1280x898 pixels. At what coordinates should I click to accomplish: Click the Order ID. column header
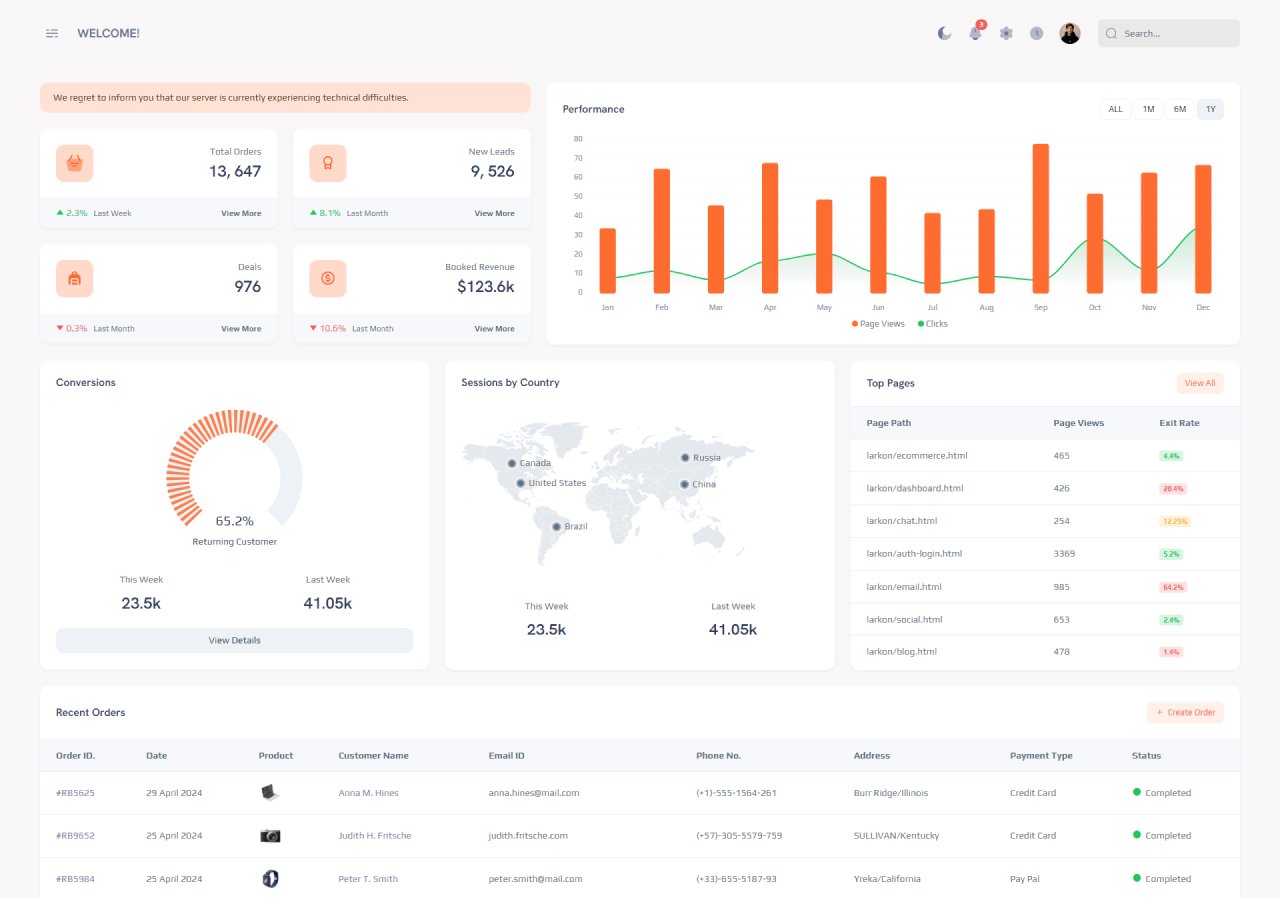tap(75, 756)
